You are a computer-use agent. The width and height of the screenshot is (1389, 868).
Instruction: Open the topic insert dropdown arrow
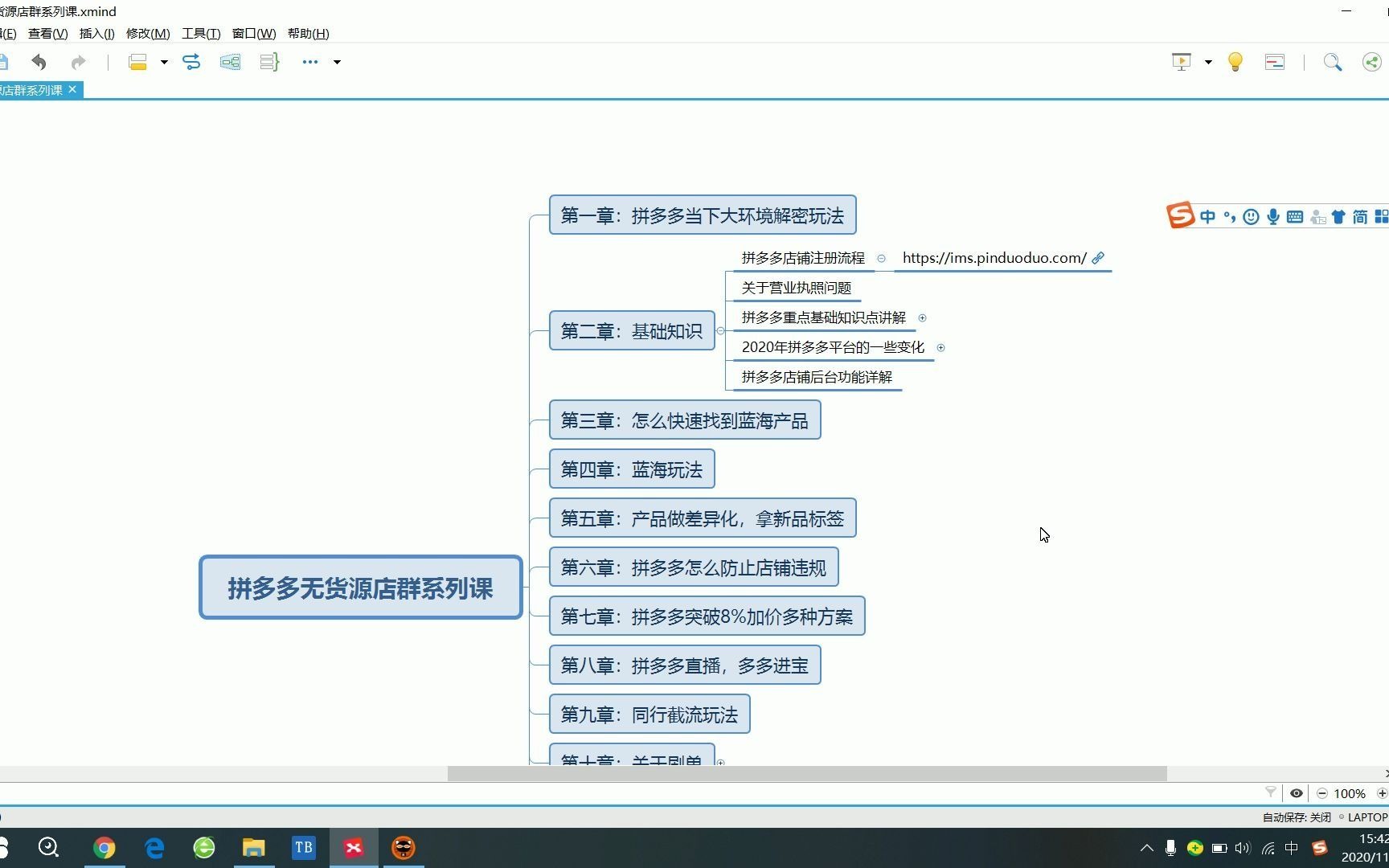click(x=164, y=62)
